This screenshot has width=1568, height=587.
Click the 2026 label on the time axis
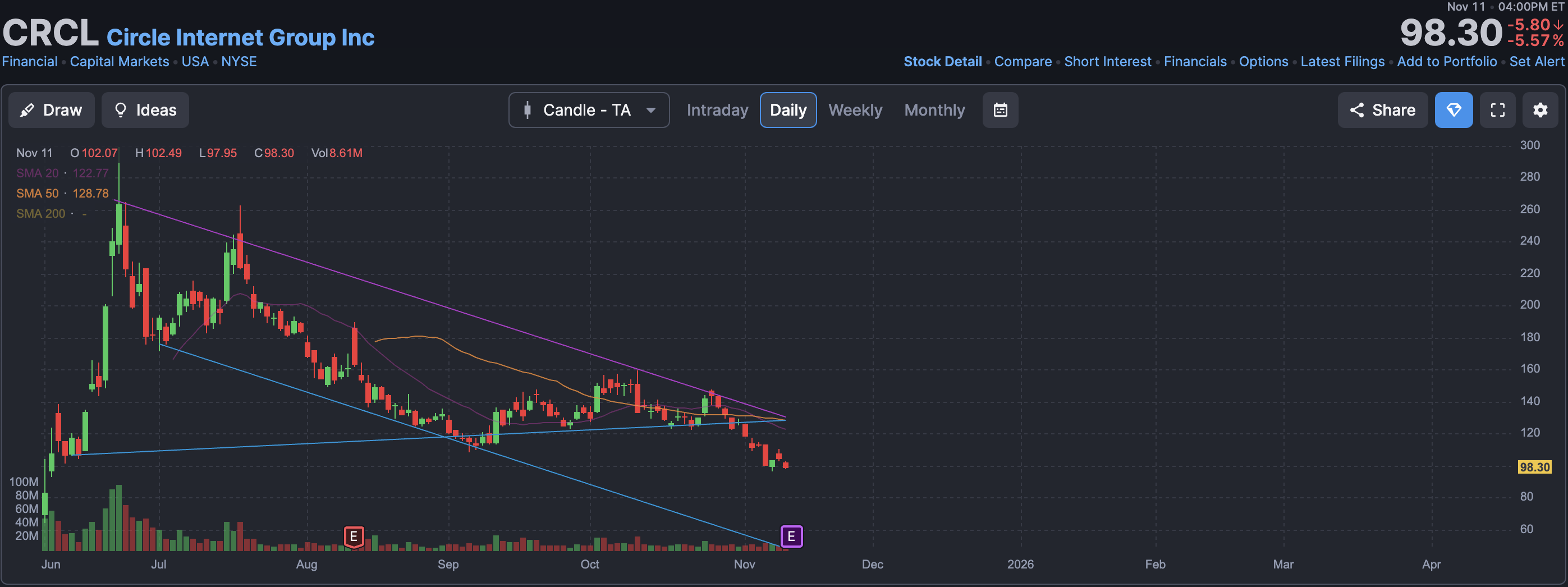click(x=1020, y=564)
